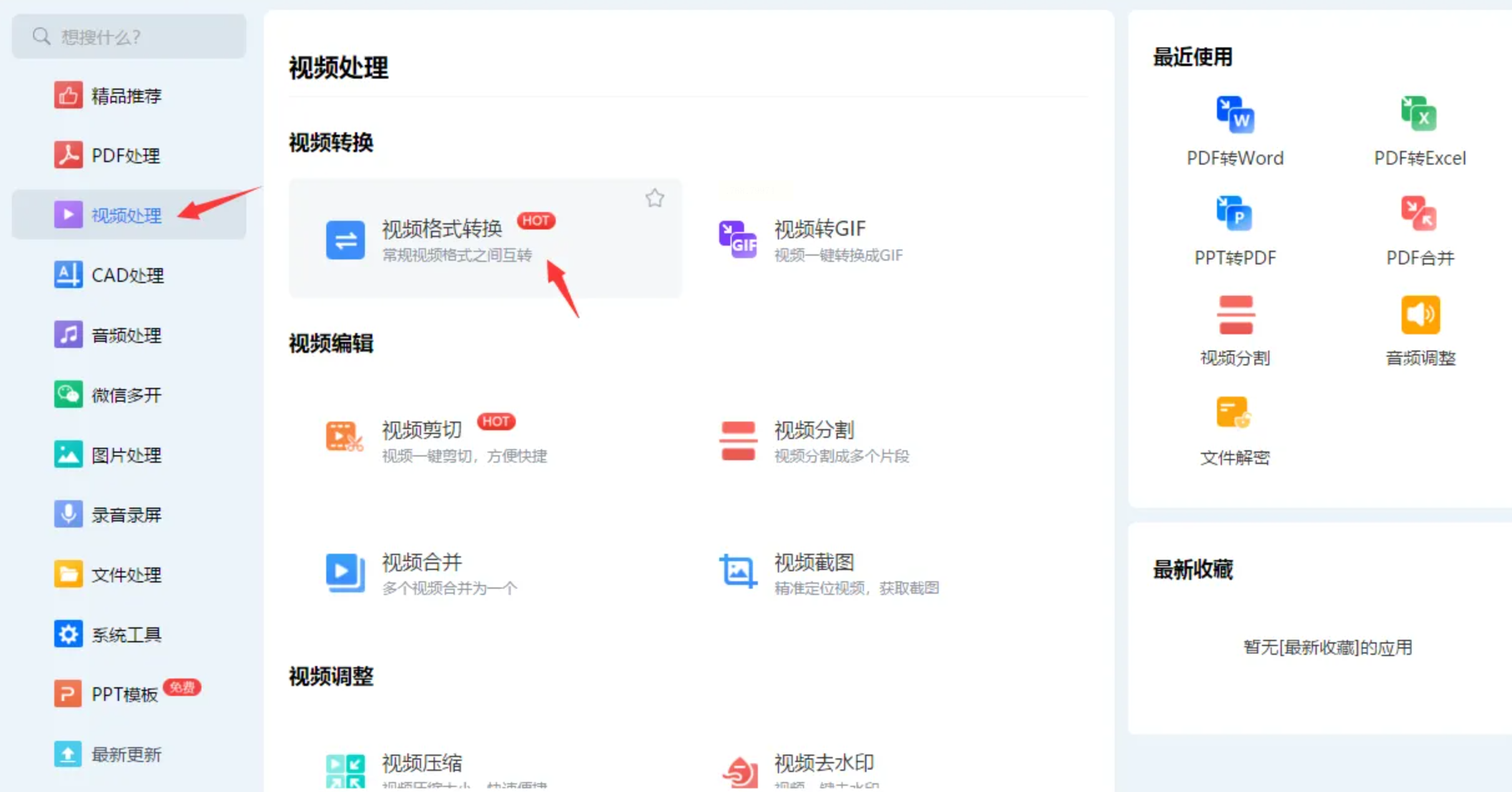Screen dimensions: 1512x792
Task: Select the 视频截图 crop icon
Action: tap(737, 571)
